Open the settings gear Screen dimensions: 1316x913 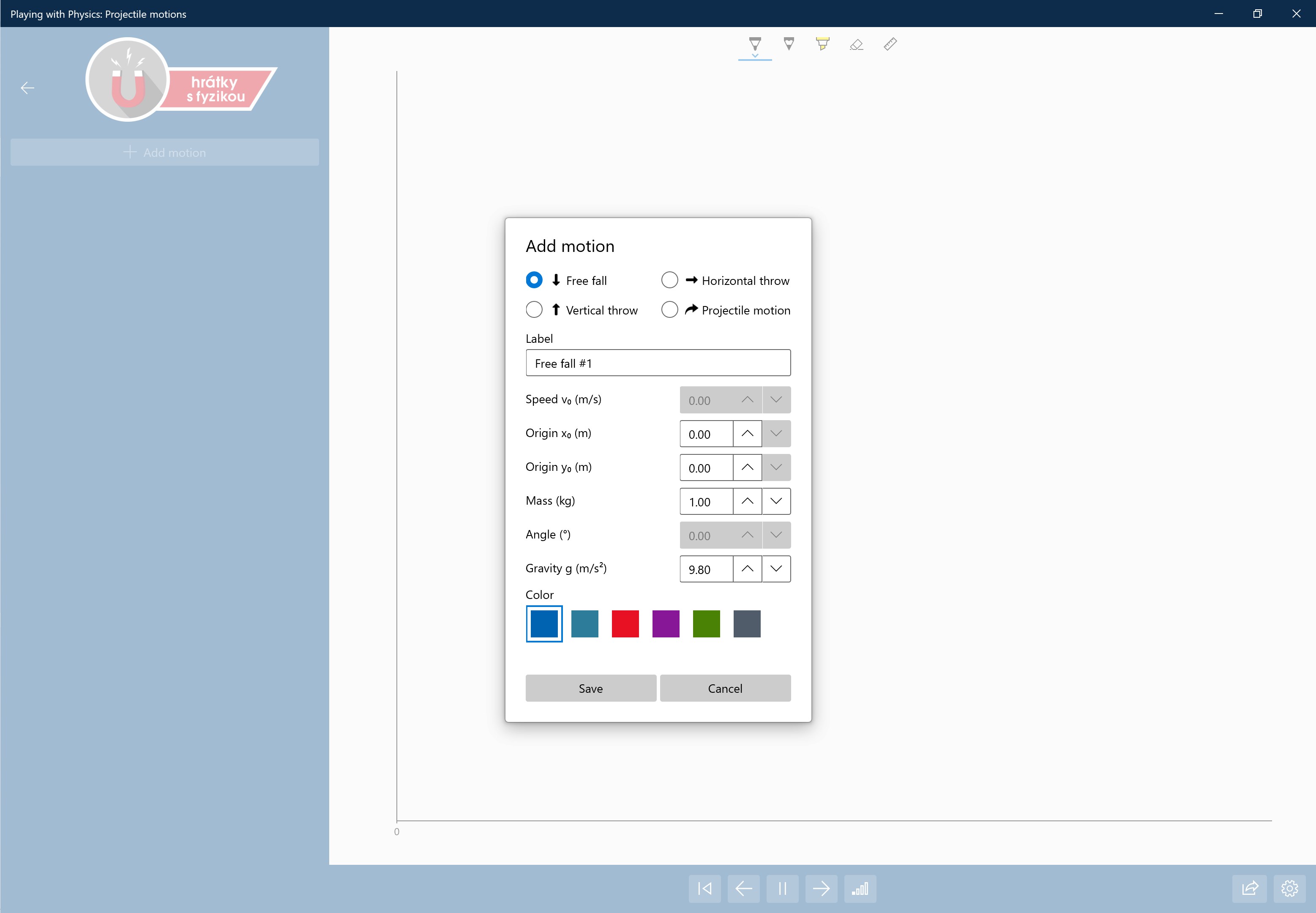1289,888
